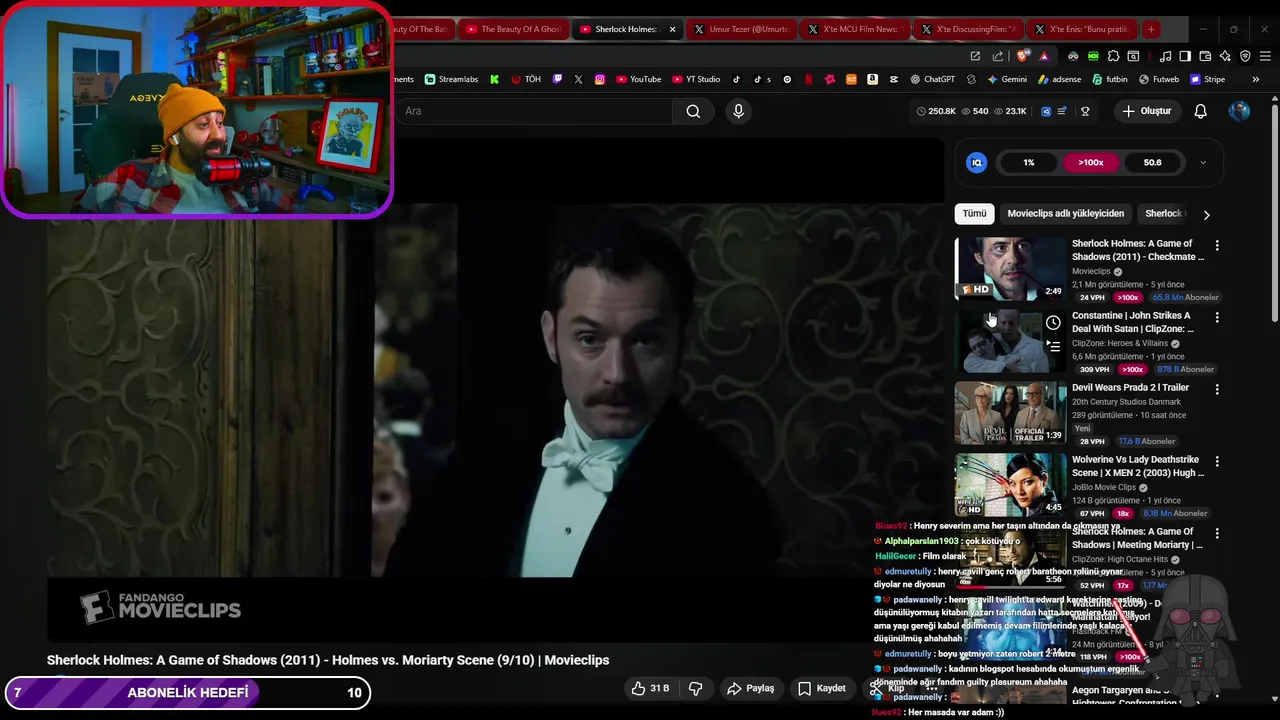Open Brave Shields lion icon

pyautogui.click(x=1021, y=56)
